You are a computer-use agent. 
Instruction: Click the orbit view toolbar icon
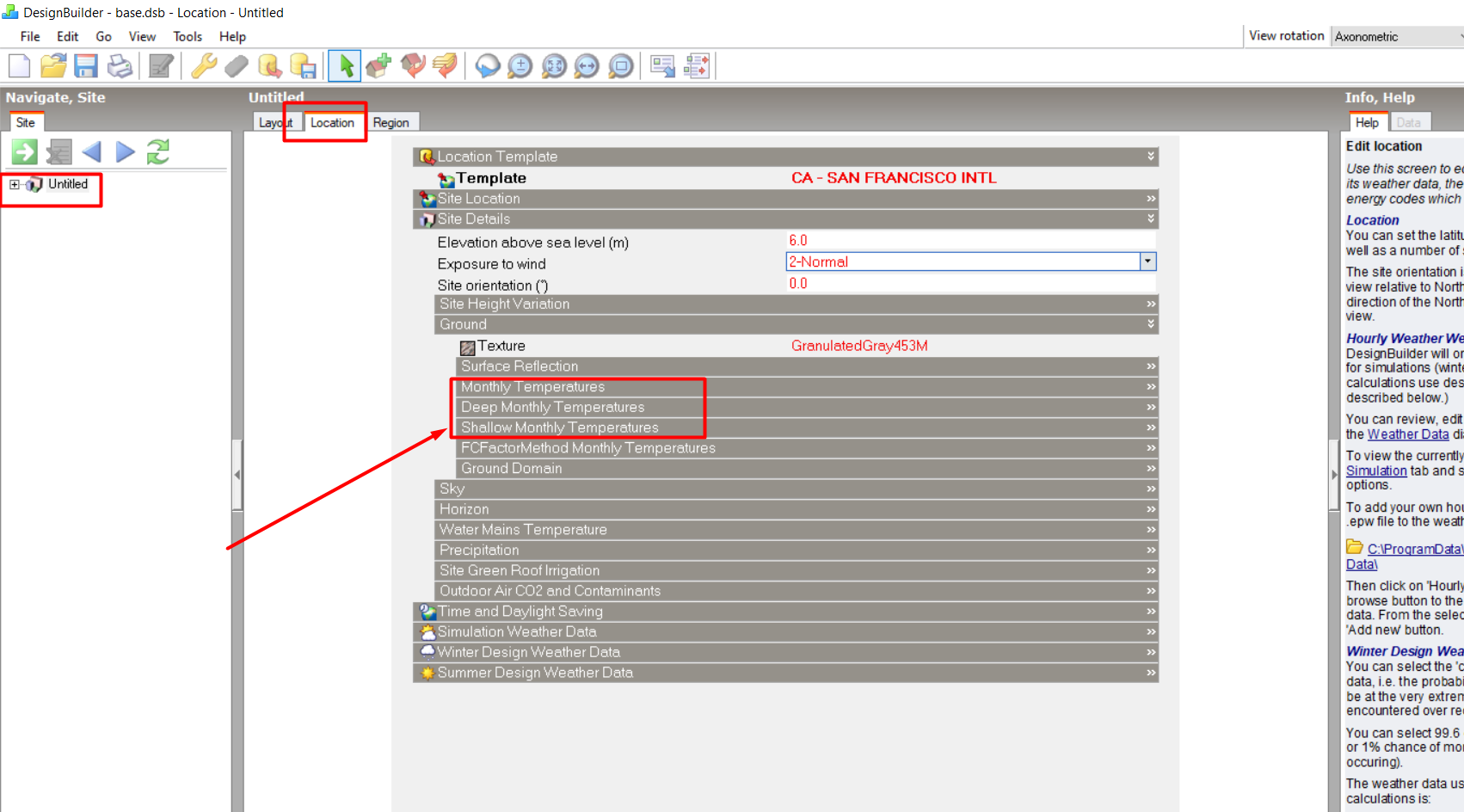[x=488, y=66]
